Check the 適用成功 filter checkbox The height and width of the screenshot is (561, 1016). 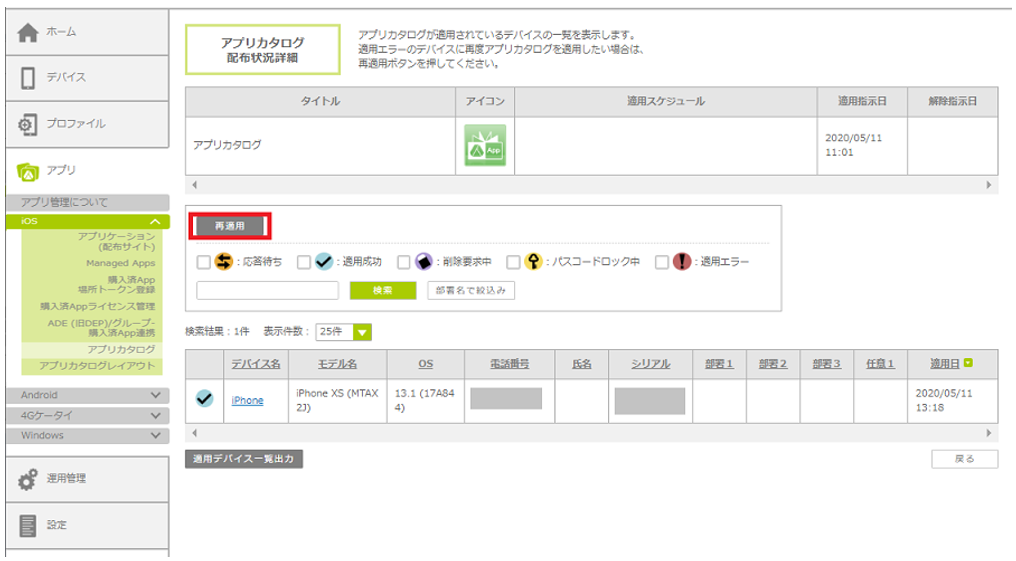(x=304, y=262)
